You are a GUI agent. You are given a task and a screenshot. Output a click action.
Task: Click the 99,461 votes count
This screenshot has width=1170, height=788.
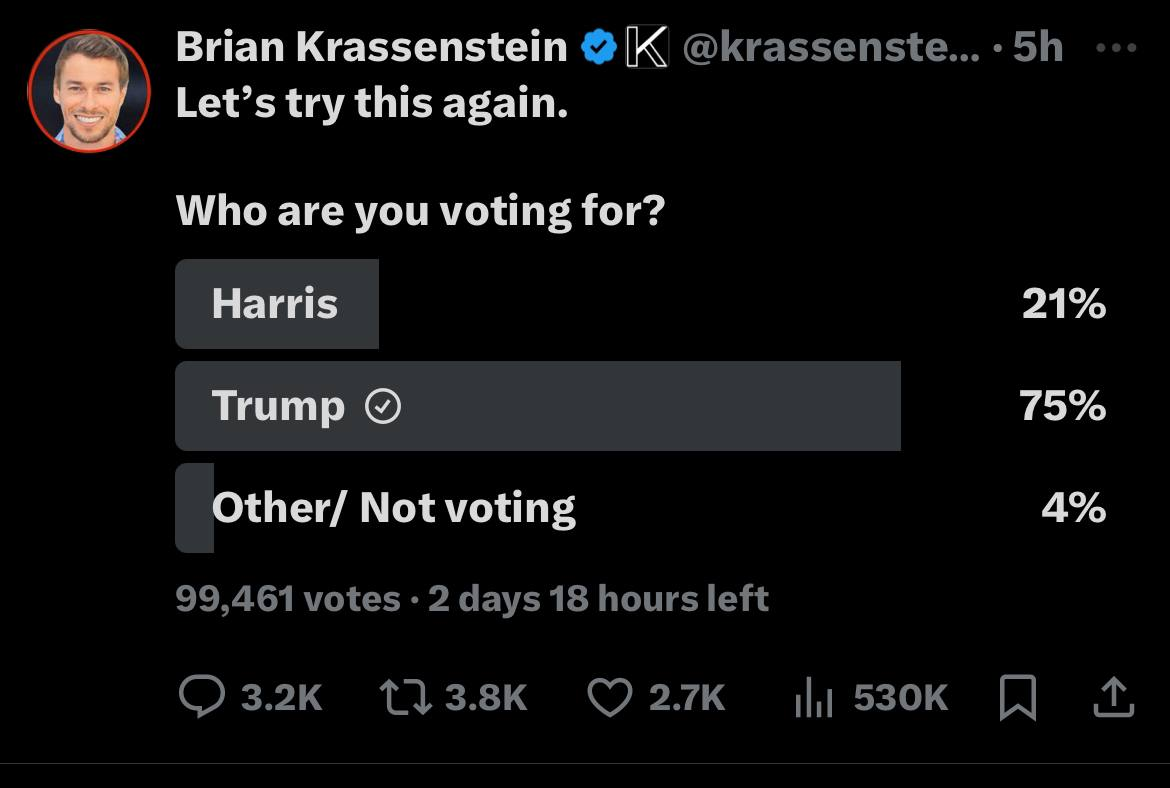point(287,599)
